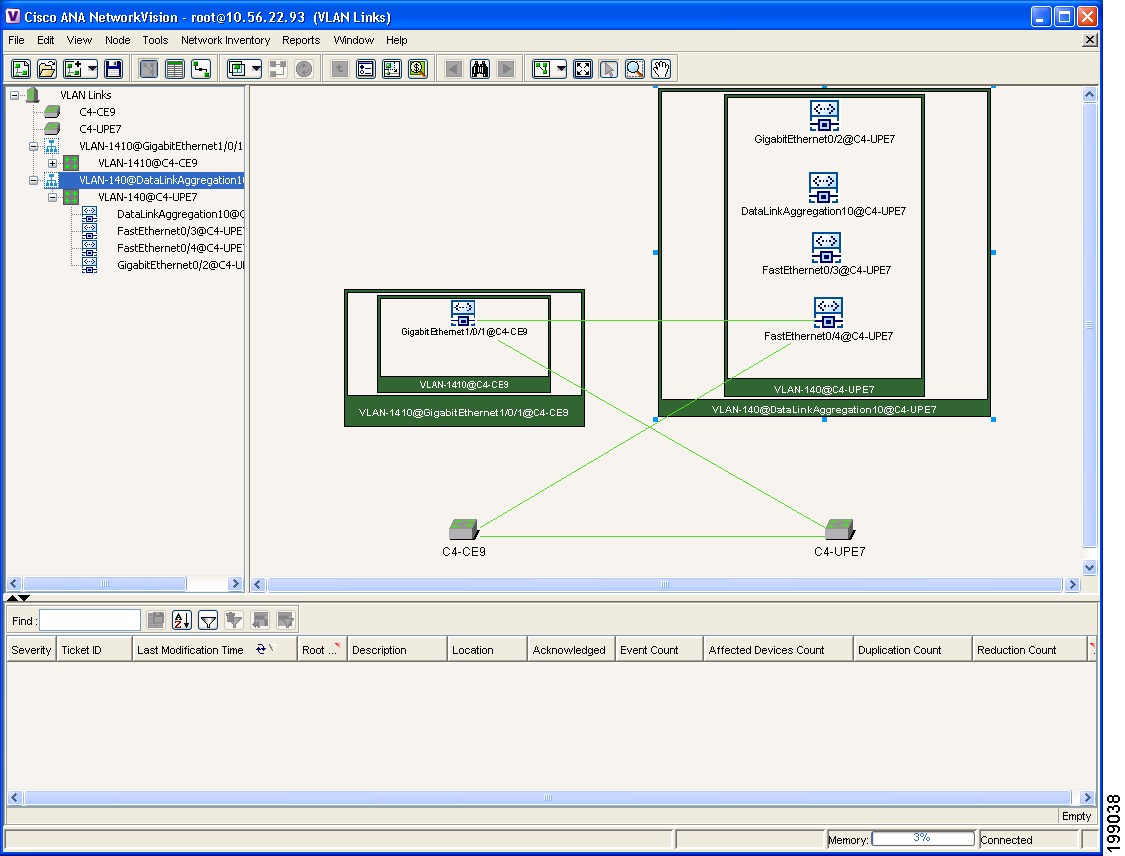Click the find next right arrow
The height and width of the screenshot is (856, 1125).
(506, 69)
